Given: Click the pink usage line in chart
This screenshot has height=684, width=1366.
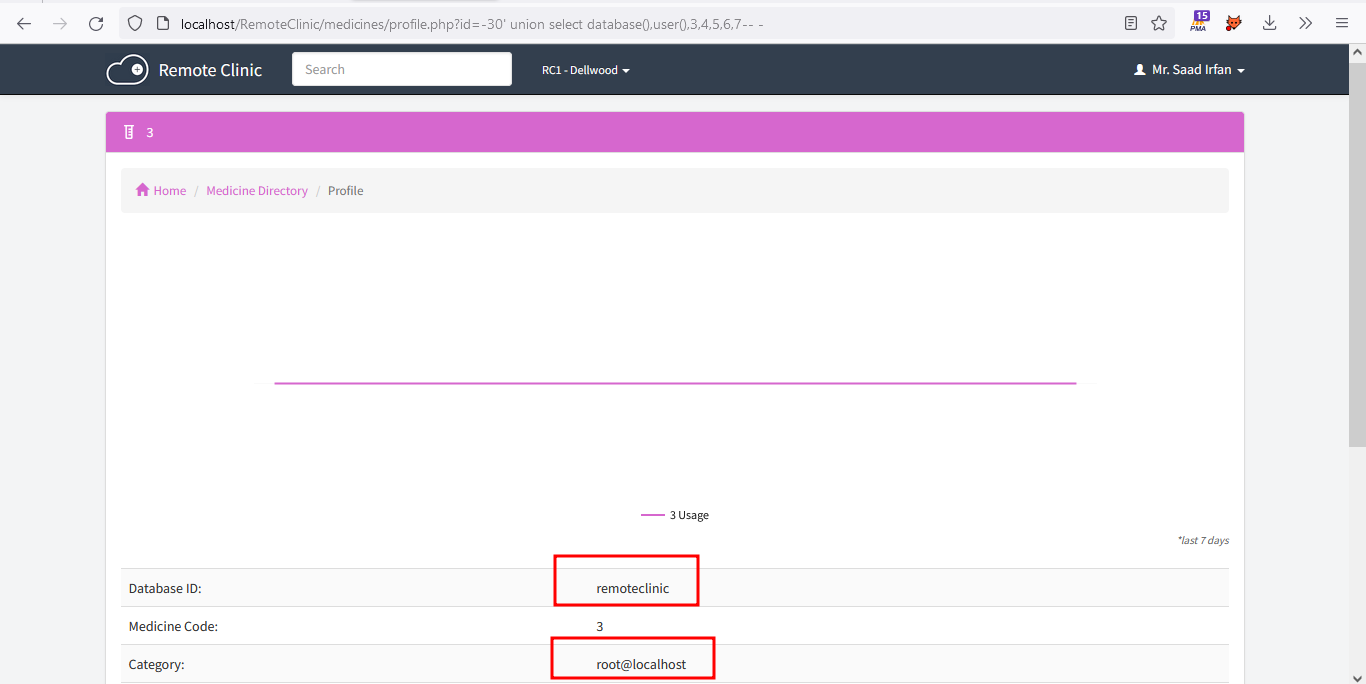Looking at the screenshot, I should (x=675, y=383).
